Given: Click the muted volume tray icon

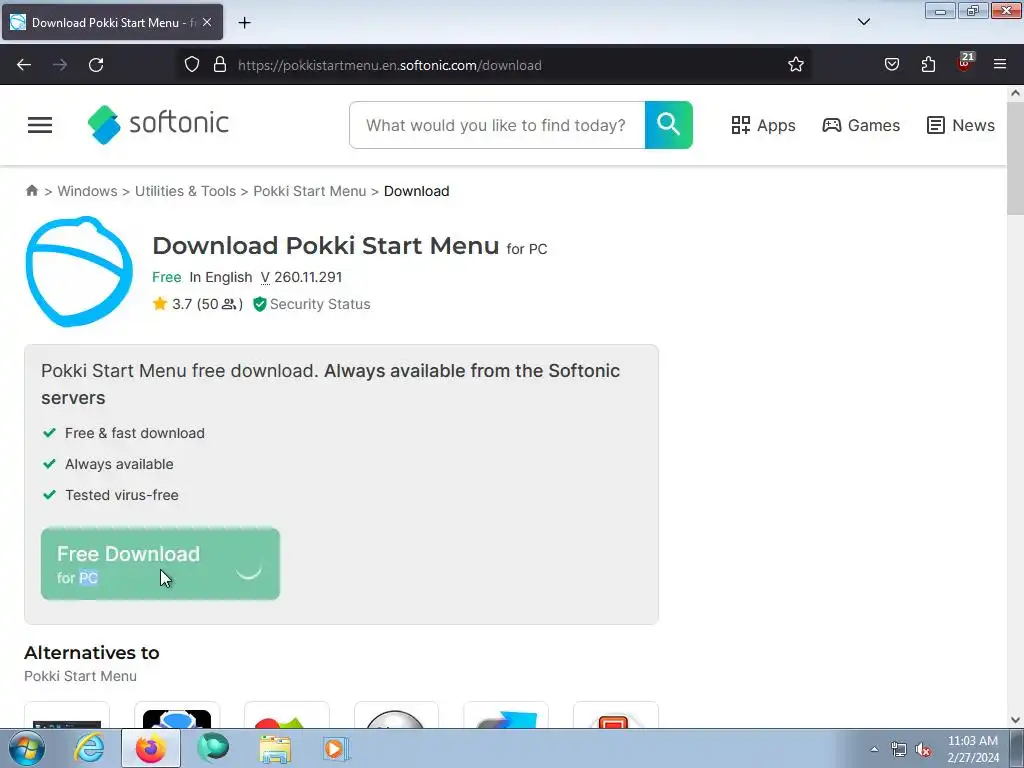Looking at the screenshot, I should (x=923, y=750).
